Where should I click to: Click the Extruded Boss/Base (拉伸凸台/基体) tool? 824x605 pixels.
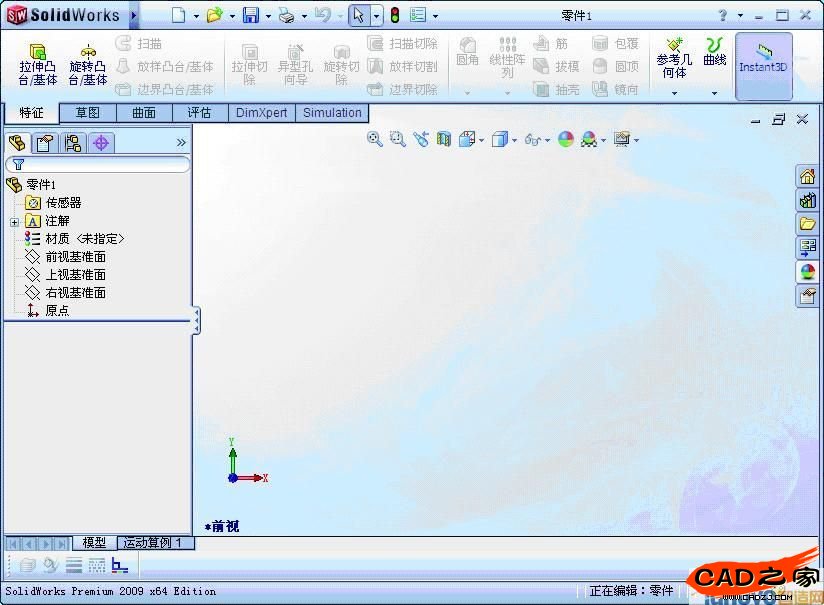click(37, 64)
